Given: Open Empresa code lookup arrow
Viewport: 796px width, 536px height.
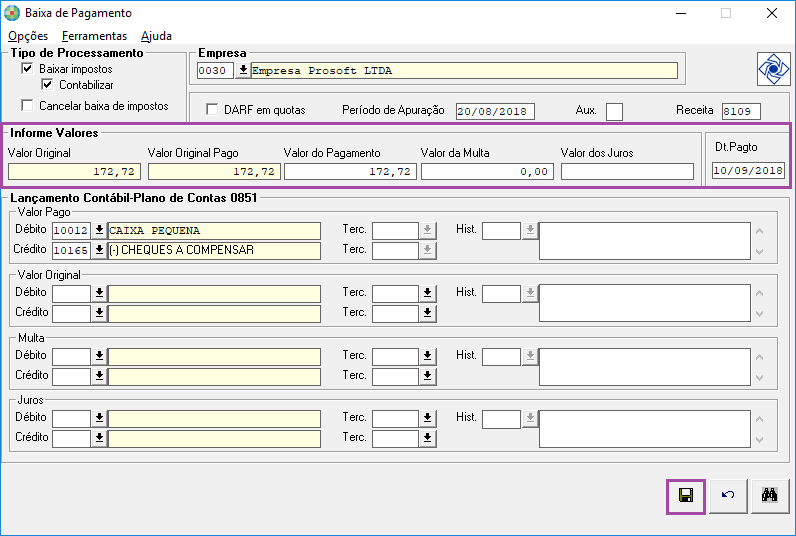Looking at the screenshot, I should [x=243, y=70].
